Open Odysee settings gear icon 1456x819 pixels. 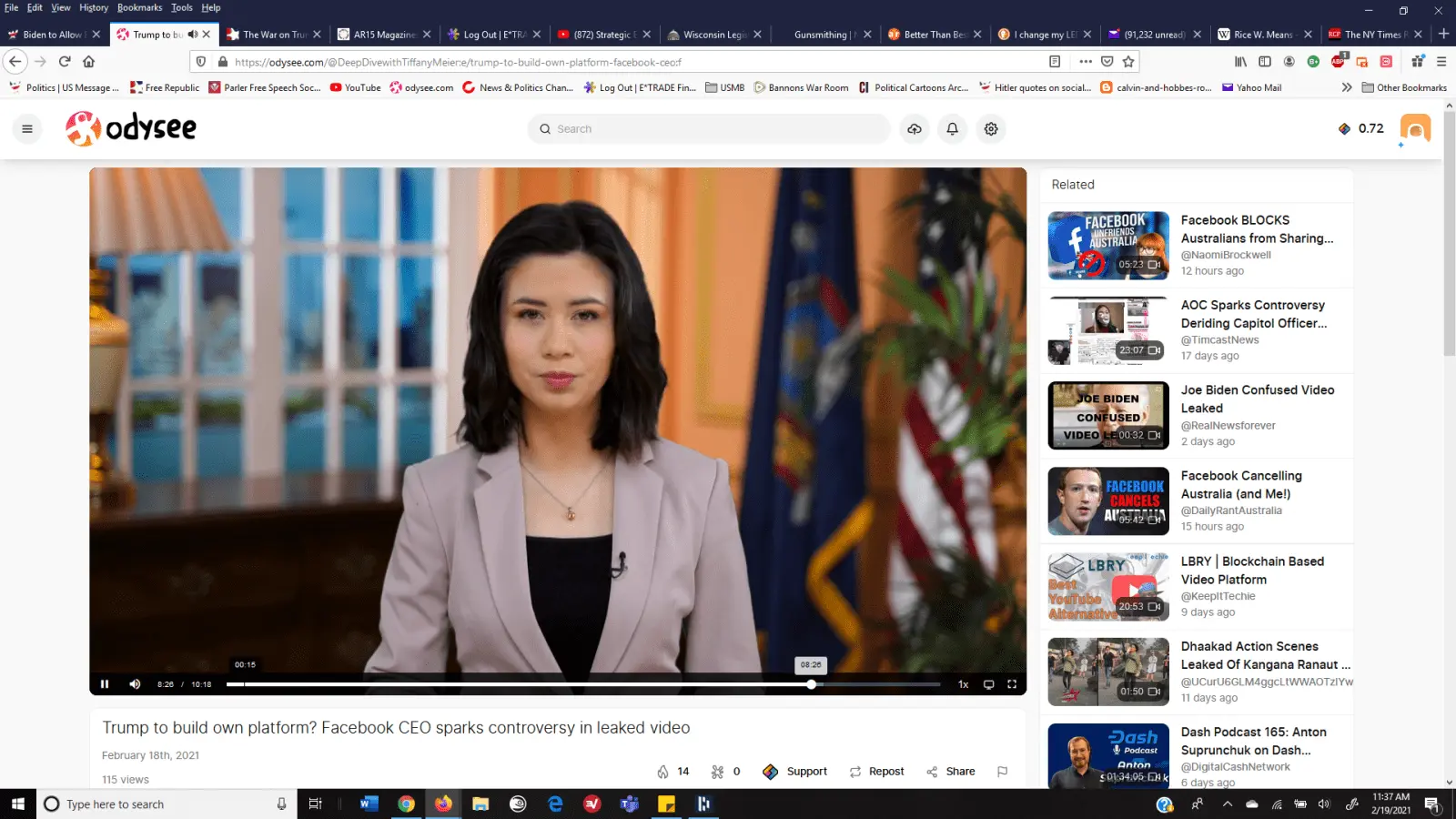[991, 129]
